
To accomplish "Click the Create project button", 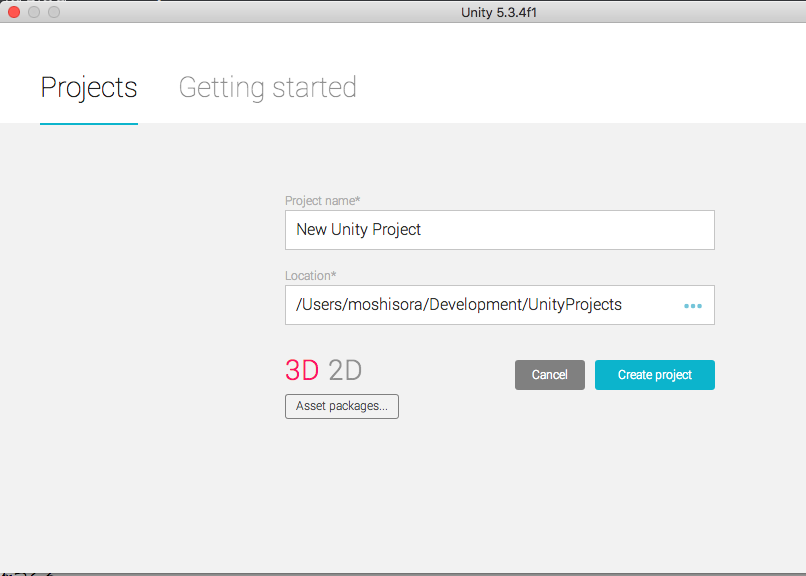I will (x=654, y=375).
